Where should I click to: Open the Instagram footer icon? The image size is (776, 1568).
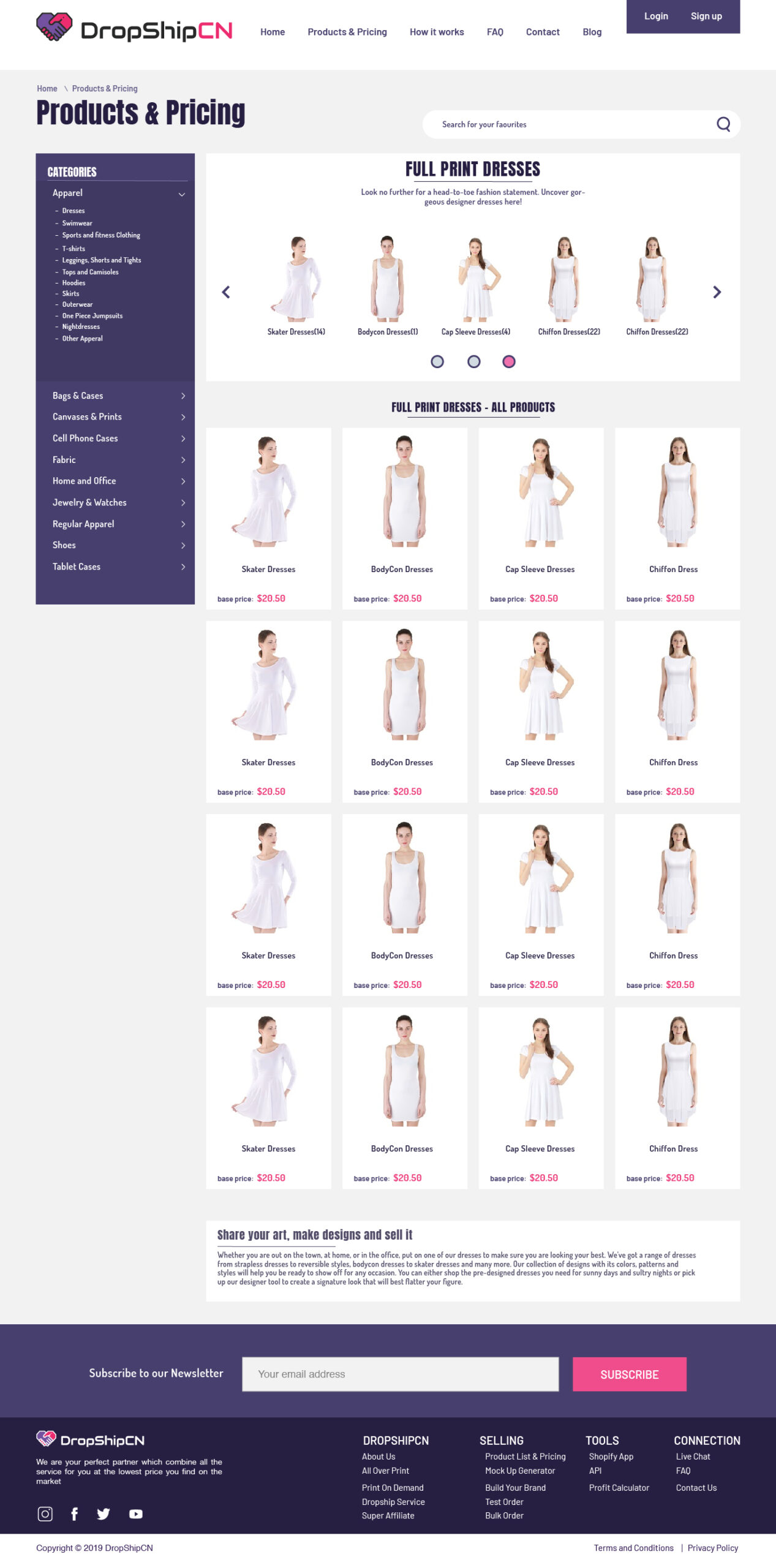(x=45, y=1513)
